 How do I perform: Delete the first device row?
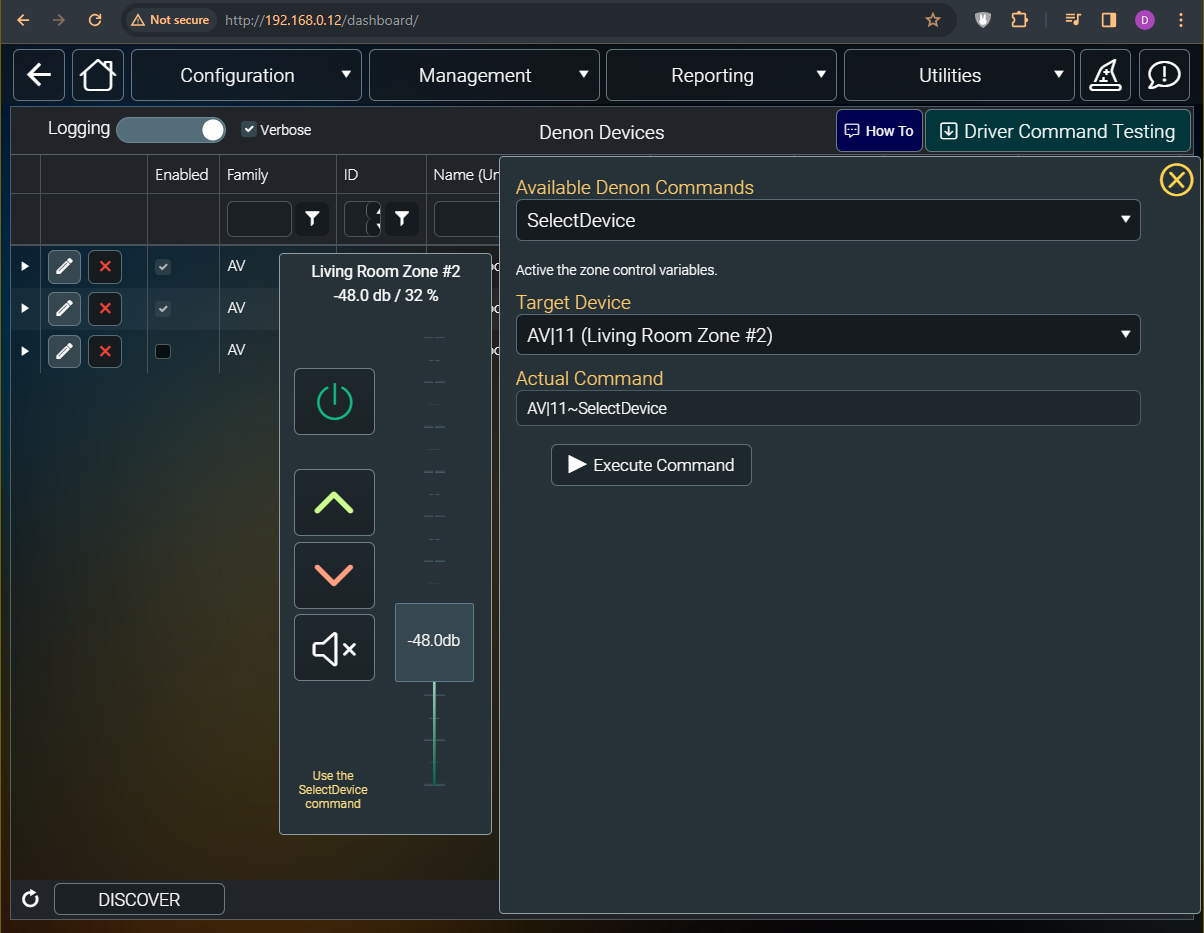click(x=105, y=267)
